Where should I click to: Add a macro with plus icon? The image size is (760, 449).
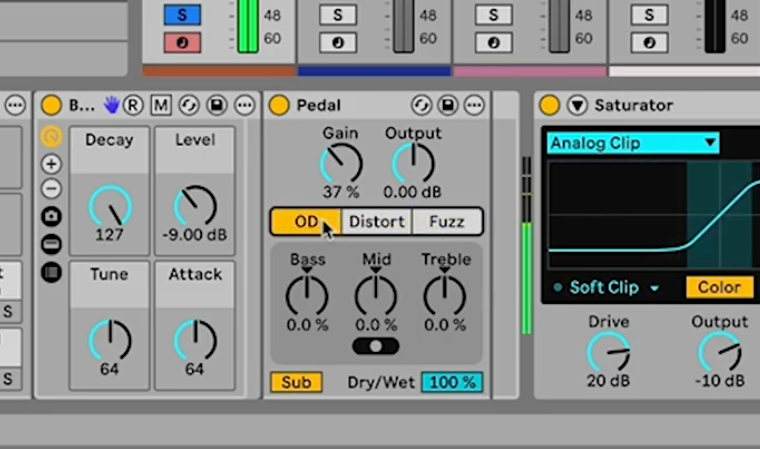[x=51, y=164]
